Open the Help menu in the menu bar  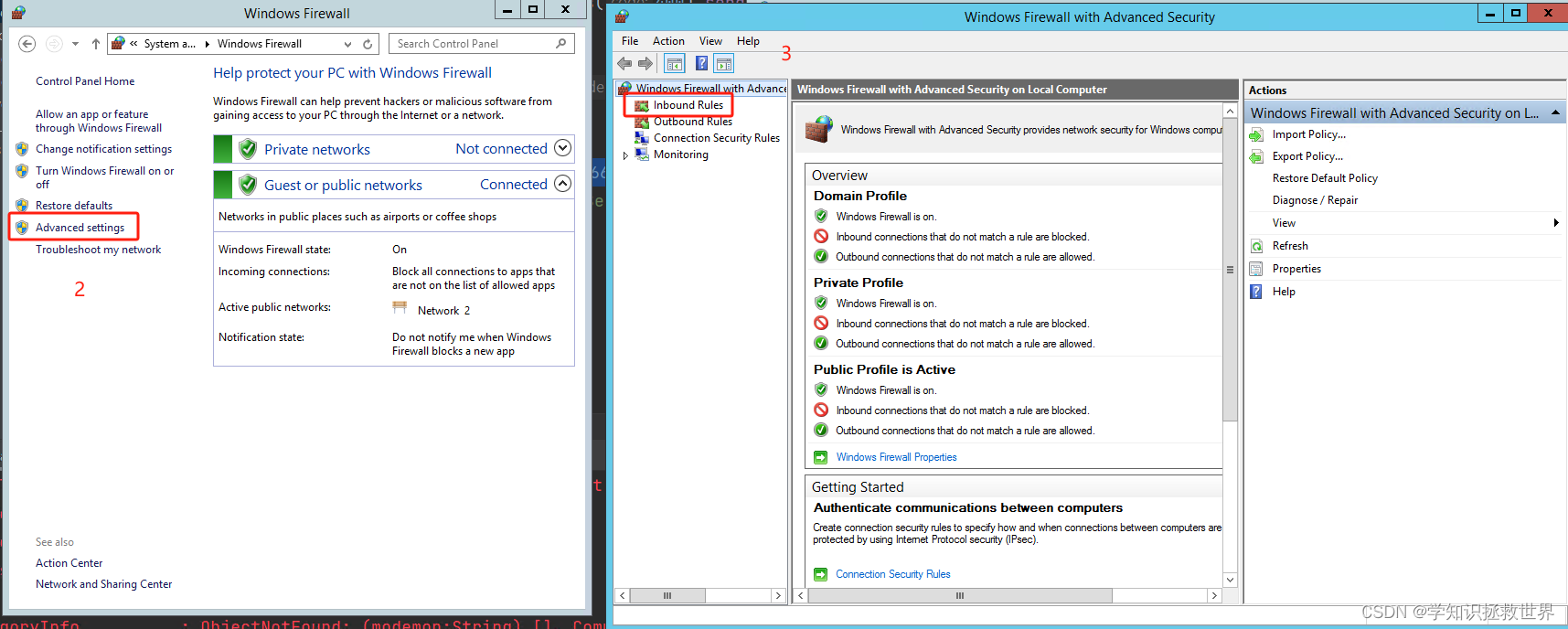click(748, 41)
